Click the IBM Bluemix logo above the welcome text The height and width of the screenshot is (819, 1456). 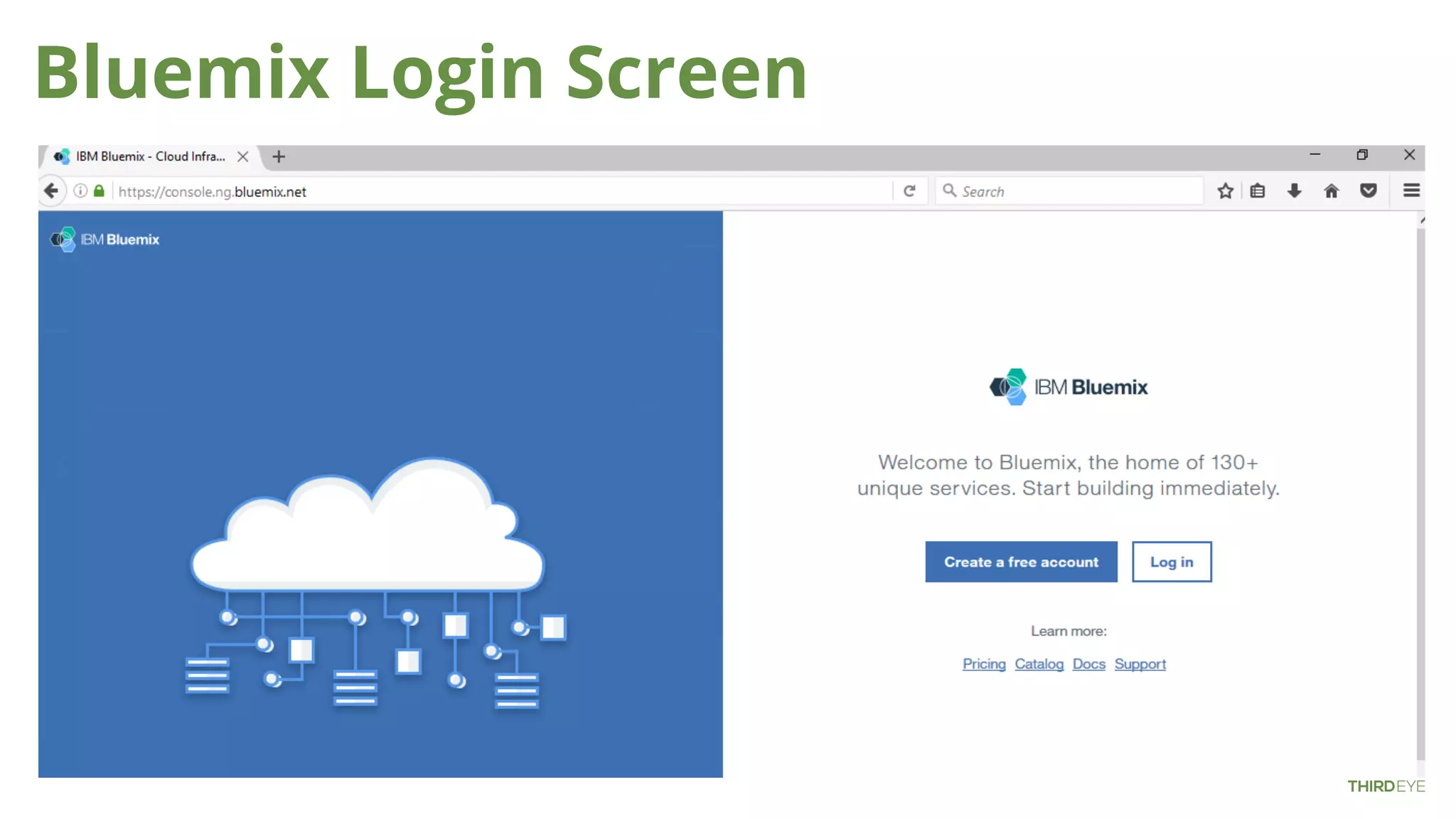1069,387
